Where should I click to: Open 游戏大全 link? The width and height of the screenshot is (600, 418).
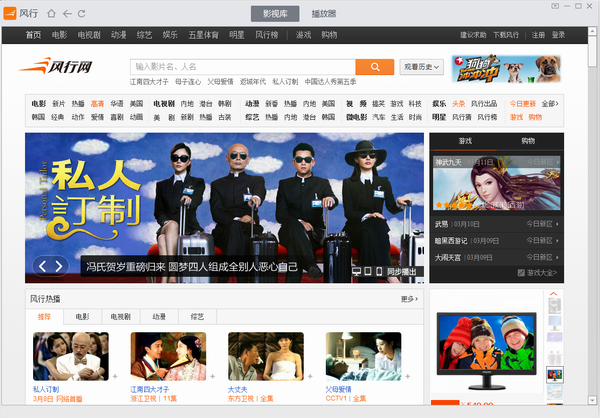pos(537,273)
